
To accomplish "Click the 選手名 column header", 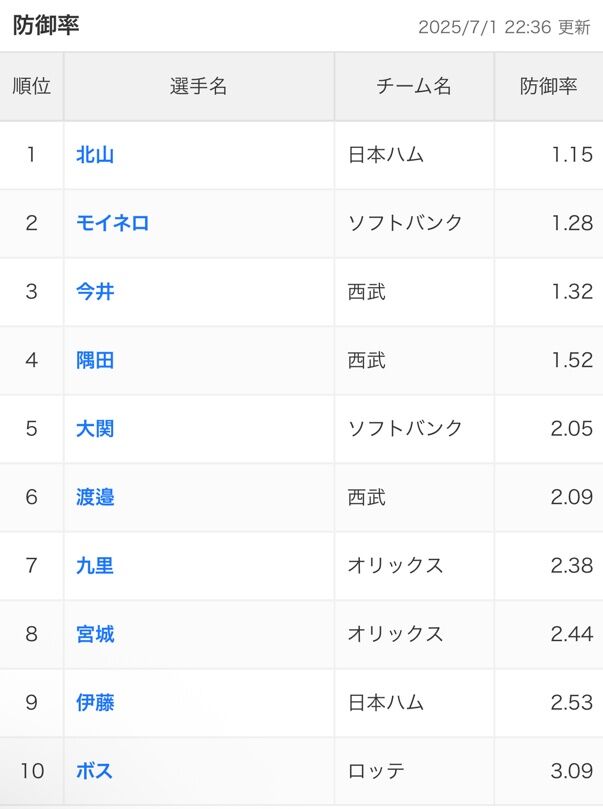I will click(x=199, y=86).
